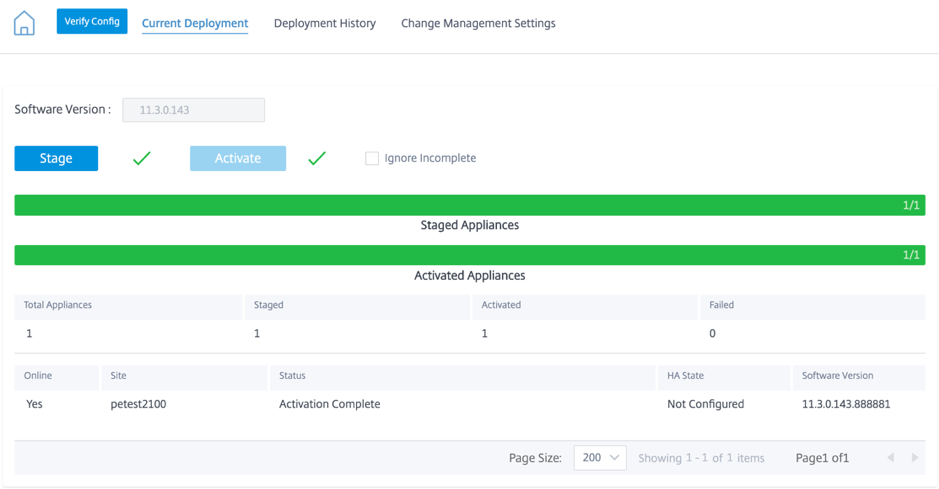The width and height of the screenshot is (939, 489).
Task: Click the Activated Appliances progress bar
Action: pyautogui.click(x=470, y=255)
